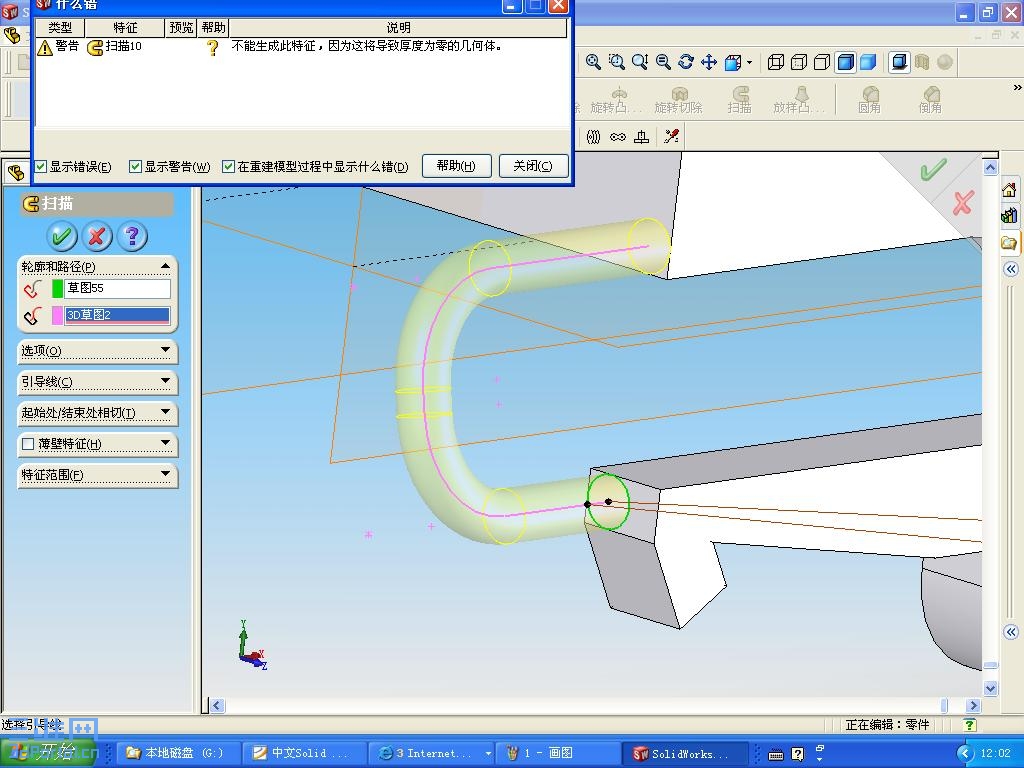Switch to Hidden Lines Visible mode
Image resolution: width=1024 pixels, height=768 pixels.
[799, 62]
